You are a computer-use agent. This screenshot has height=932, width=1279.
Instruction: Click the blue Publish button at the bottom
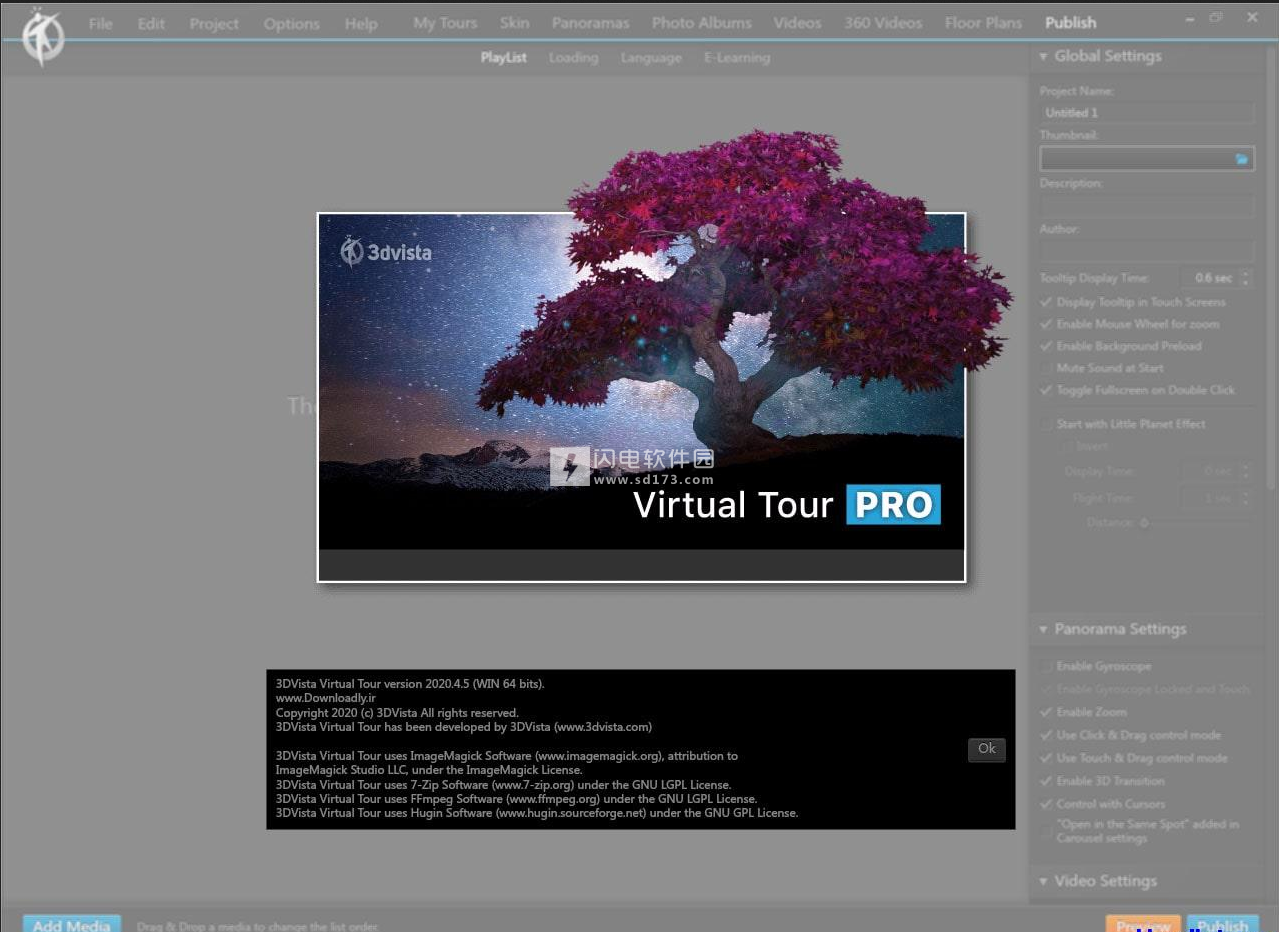tap(1222, 924)
